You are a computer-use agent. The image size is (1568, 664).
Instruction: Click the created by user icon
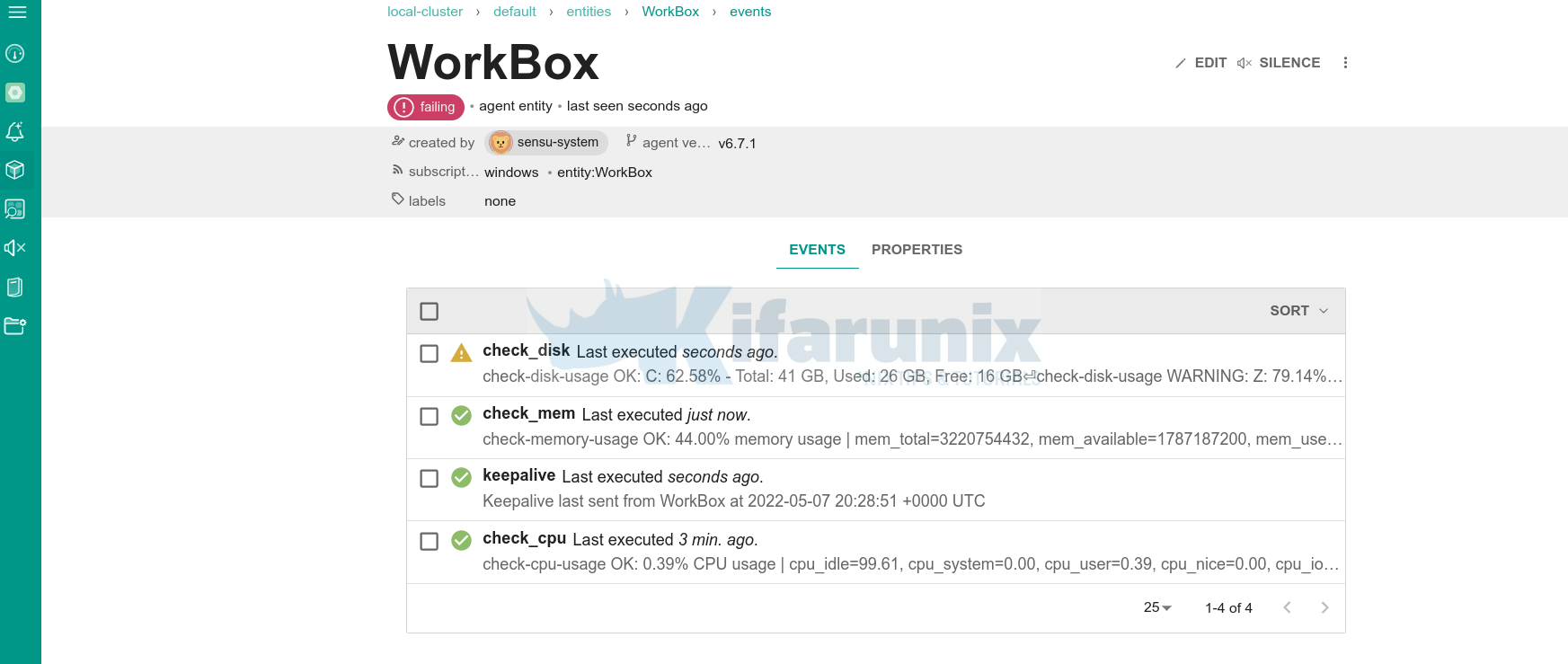tap(398, 141)
